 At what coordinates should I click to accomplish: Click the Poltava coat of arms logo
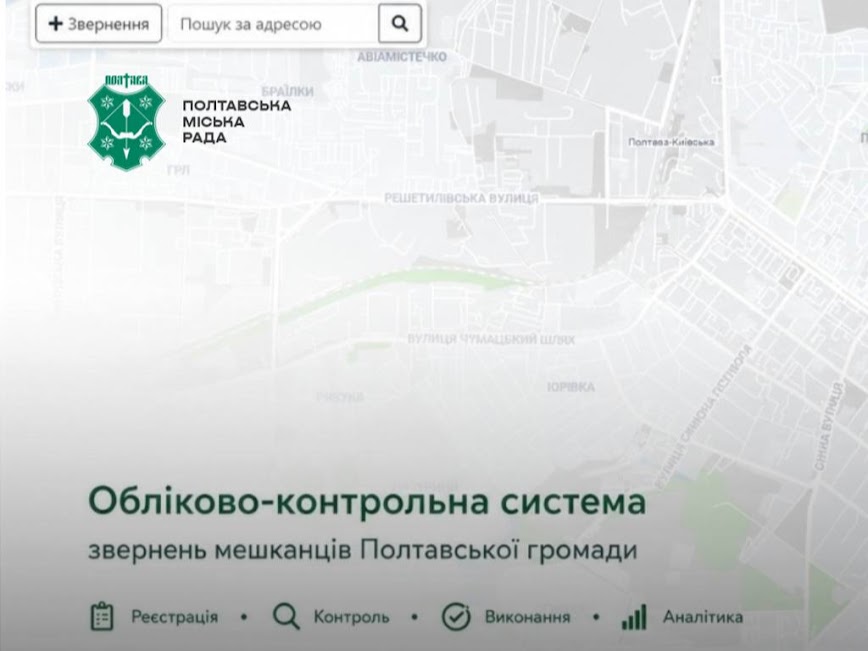click(127, 122)
